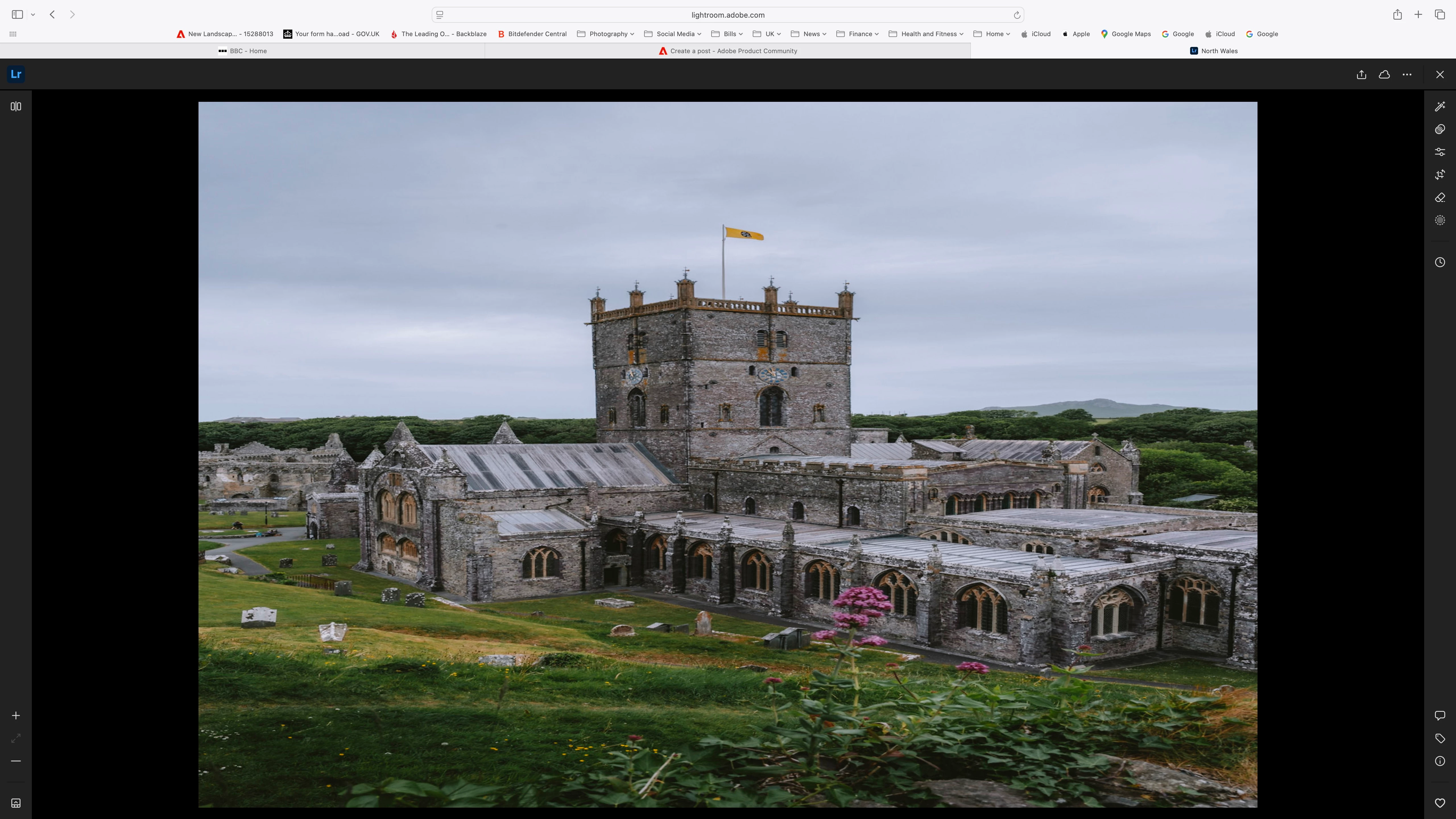The image size is (1456, 819).
Task: Open the Edit sliders panel
Action: click(x=1440, y=152)
